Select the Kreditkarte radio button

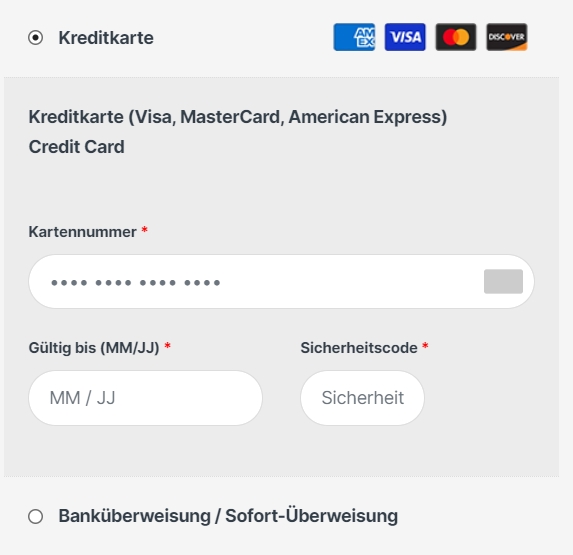(x=35, y=38)
